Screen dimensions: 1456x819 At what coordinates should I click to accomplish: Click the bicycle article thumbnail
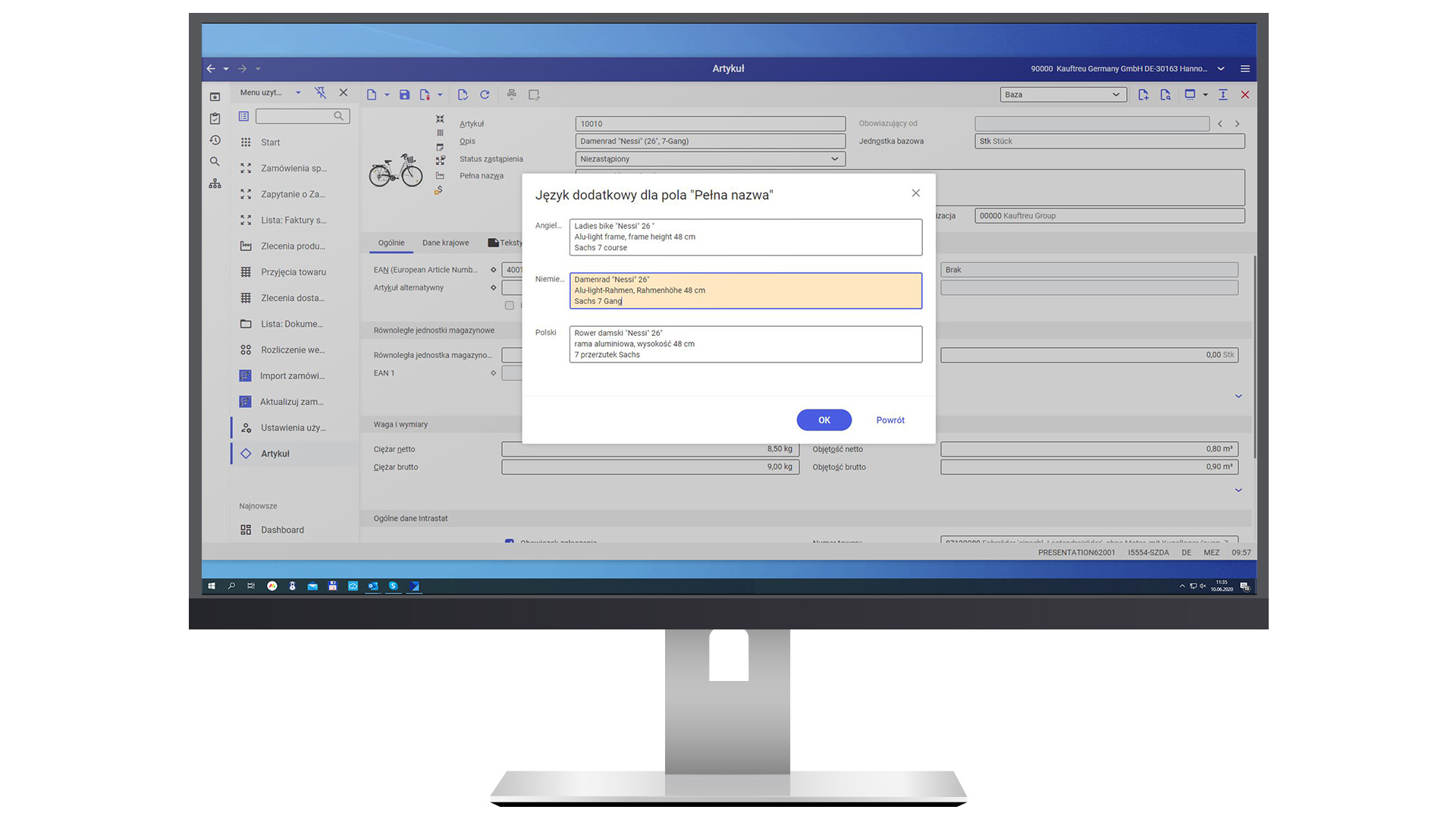point(395,171)
